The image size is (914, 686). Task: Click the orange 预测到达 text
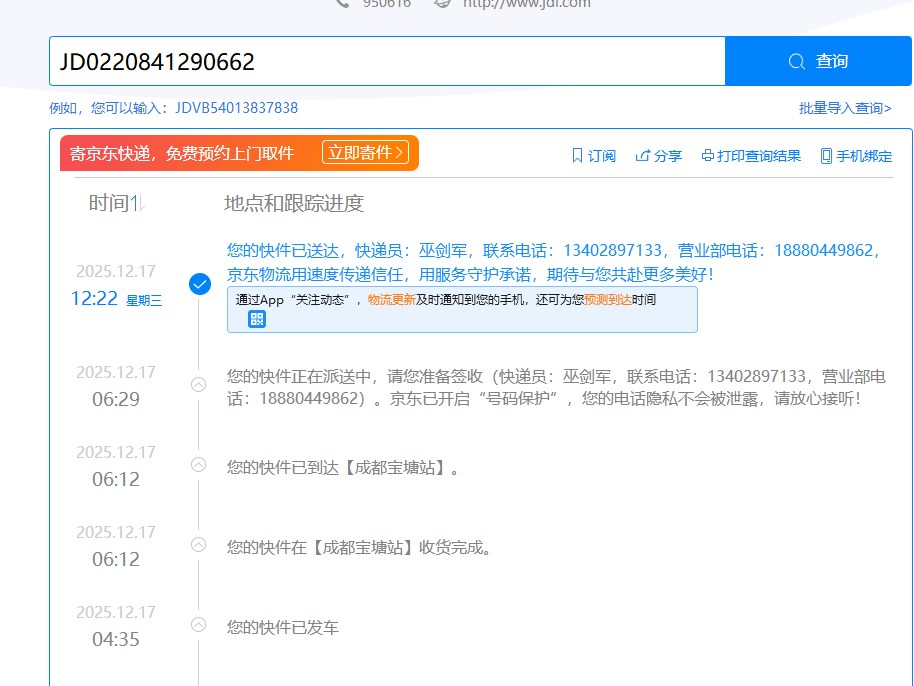point(608,299)
